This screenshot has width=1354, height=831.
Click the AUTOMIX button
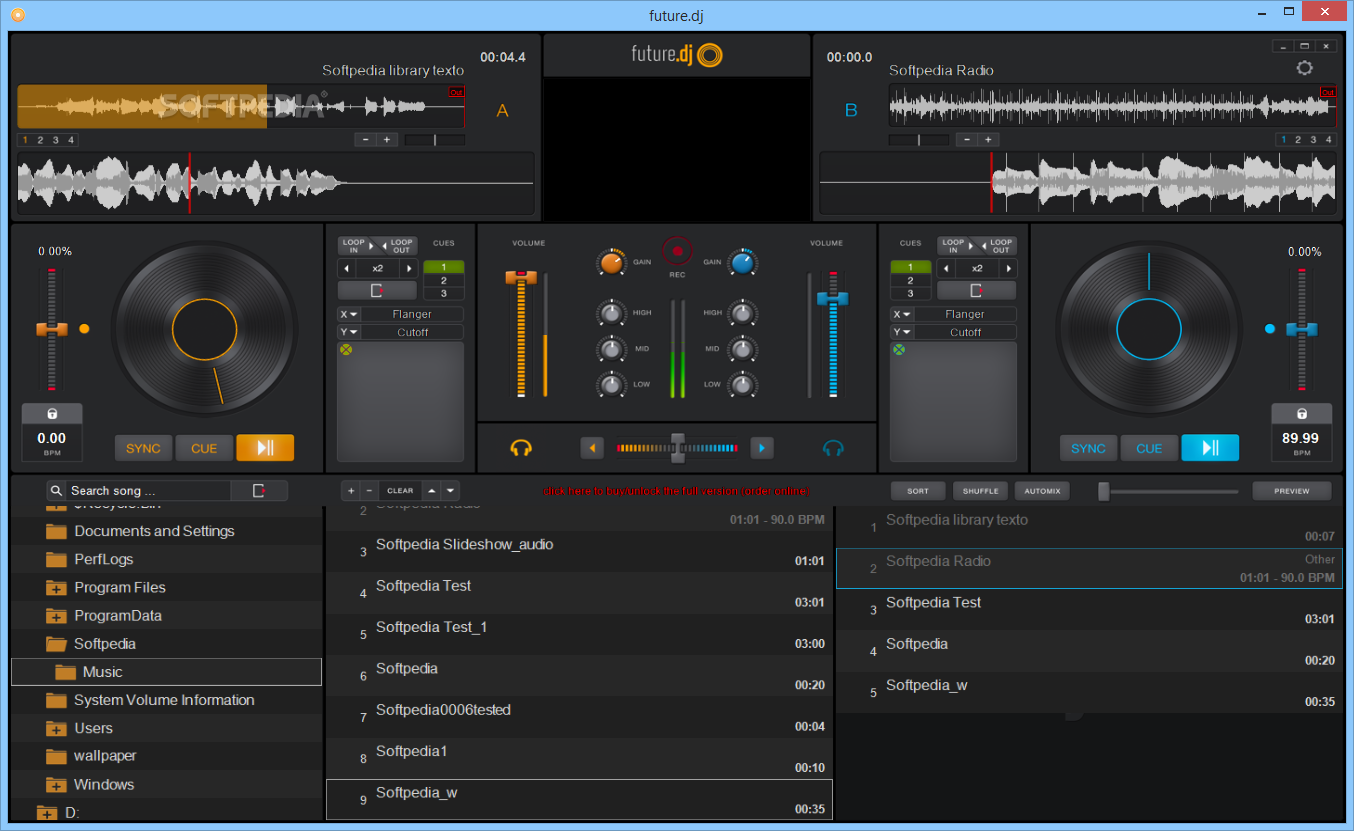tap(1042, 491)
